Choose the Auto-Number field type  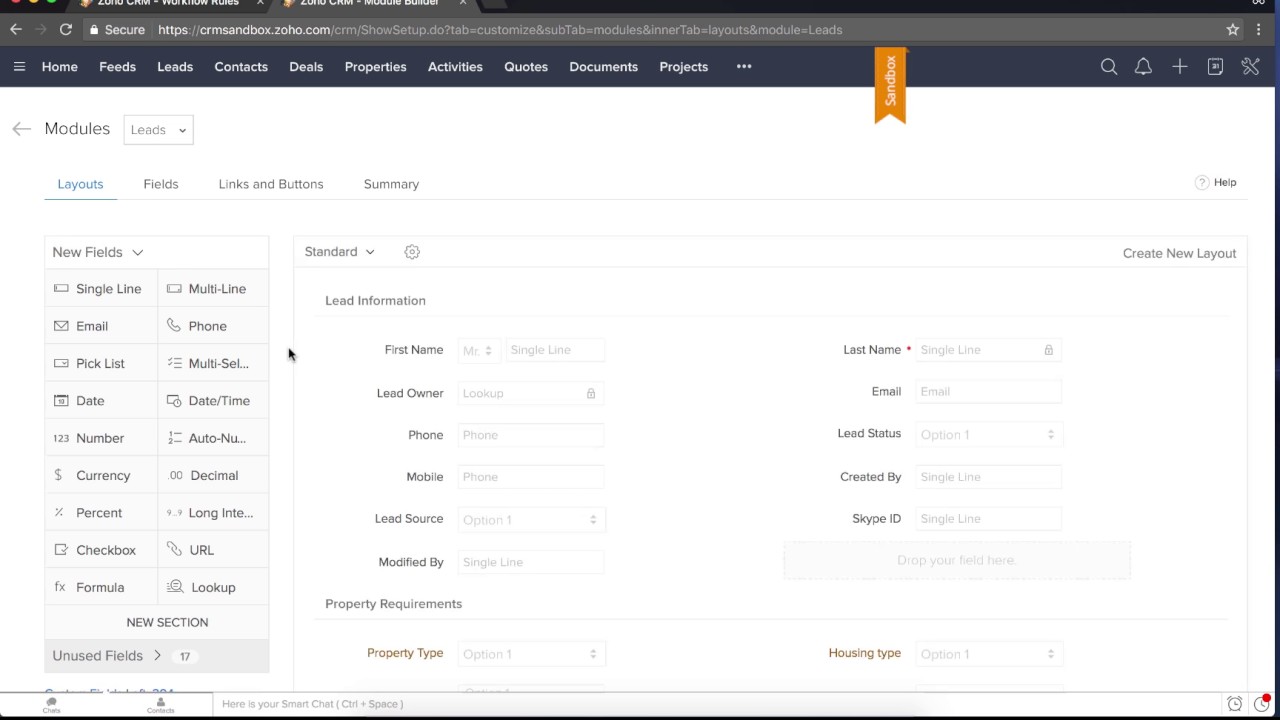click(214, 438)
